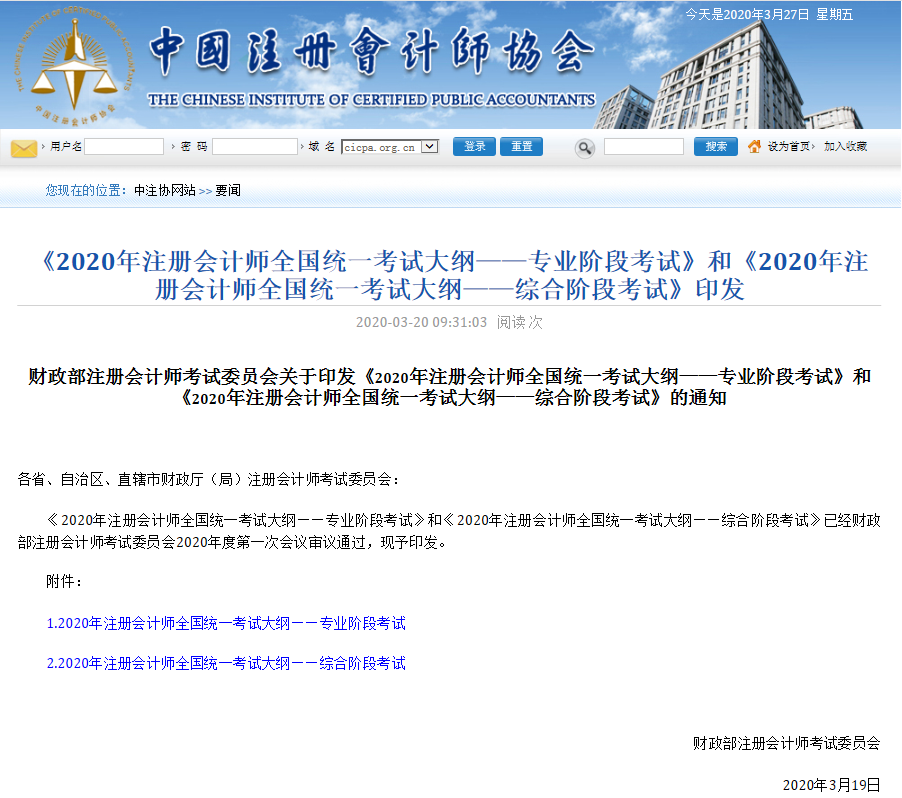The image size is (902, 798).
Task: Focus the 密码 password field
Action: (254, 147)
